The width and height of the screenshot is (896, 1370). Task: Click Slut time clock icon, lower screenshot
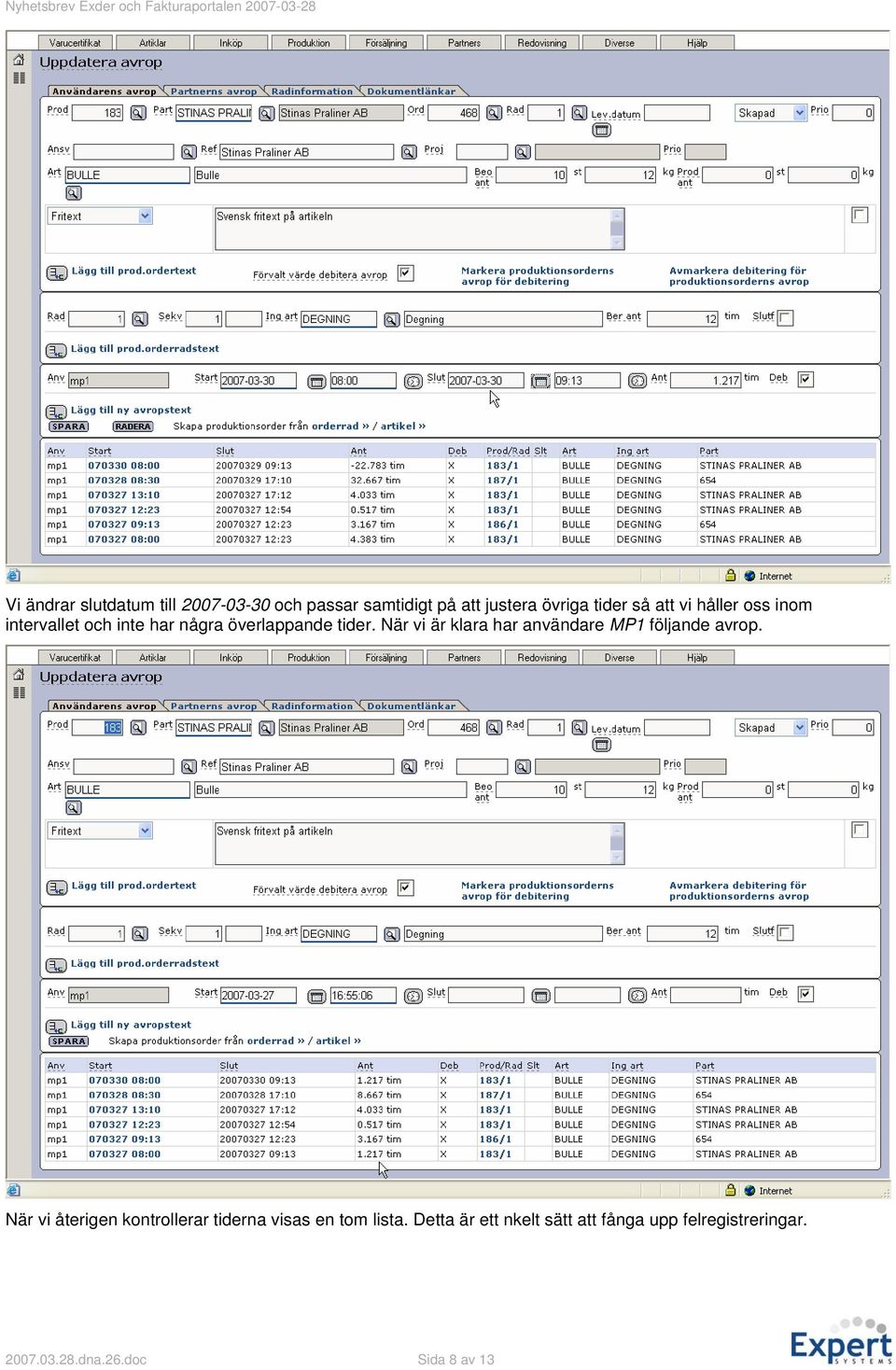point(637,996)
